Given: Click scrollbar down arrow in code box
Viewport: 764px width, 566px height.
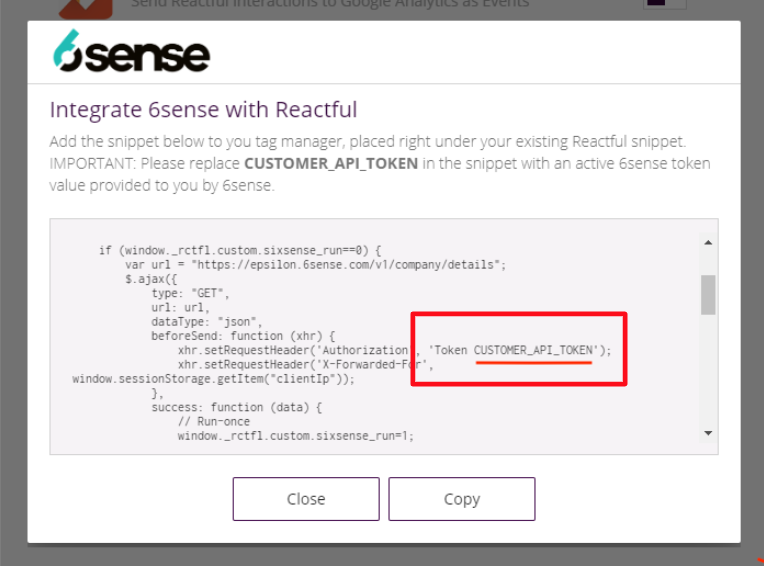Looking at the screenshot, I should [x=708, y=433].
